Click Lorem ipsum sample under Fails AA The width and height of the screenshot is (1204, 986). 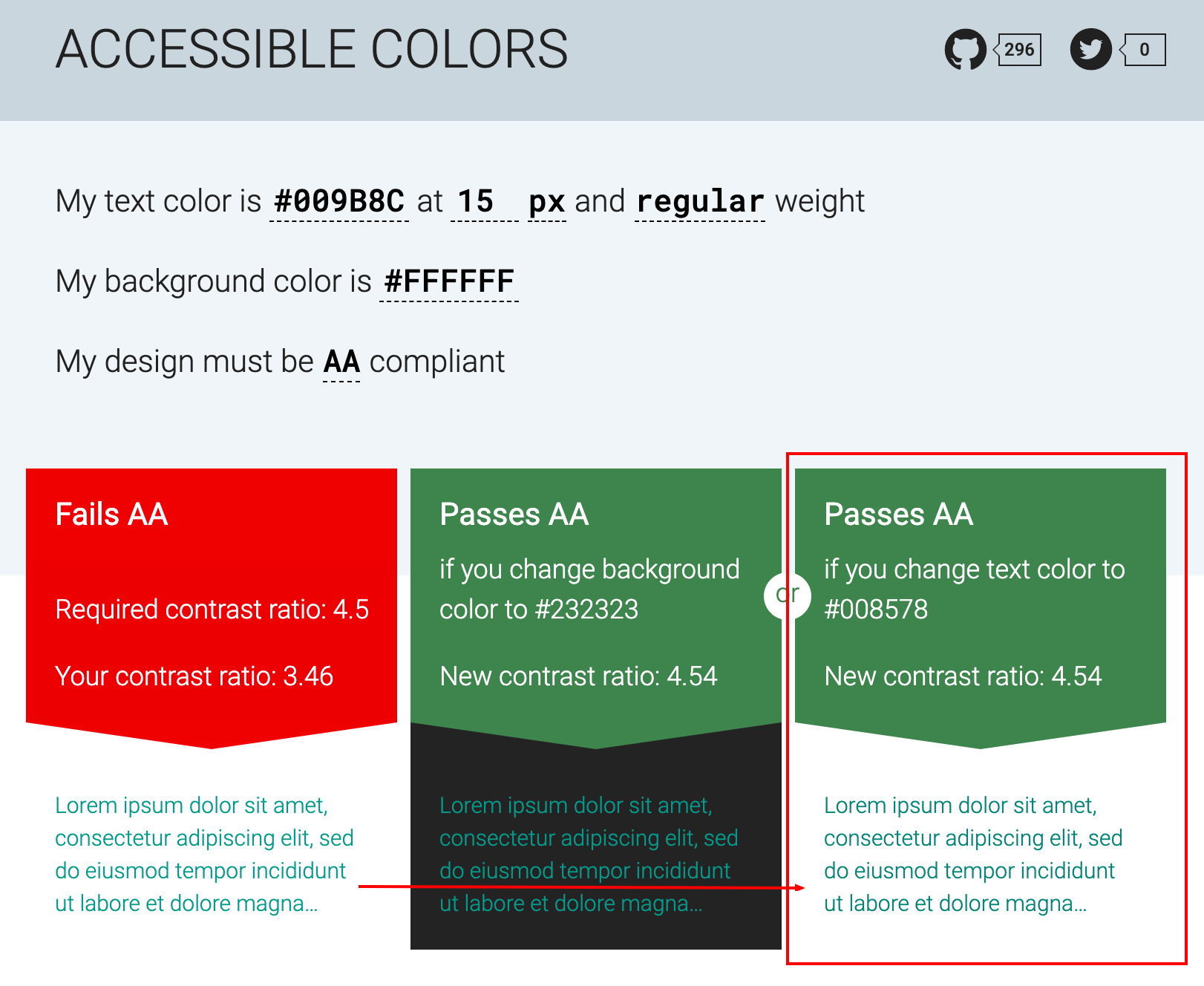pyautogui.click(x=204, y=854)
